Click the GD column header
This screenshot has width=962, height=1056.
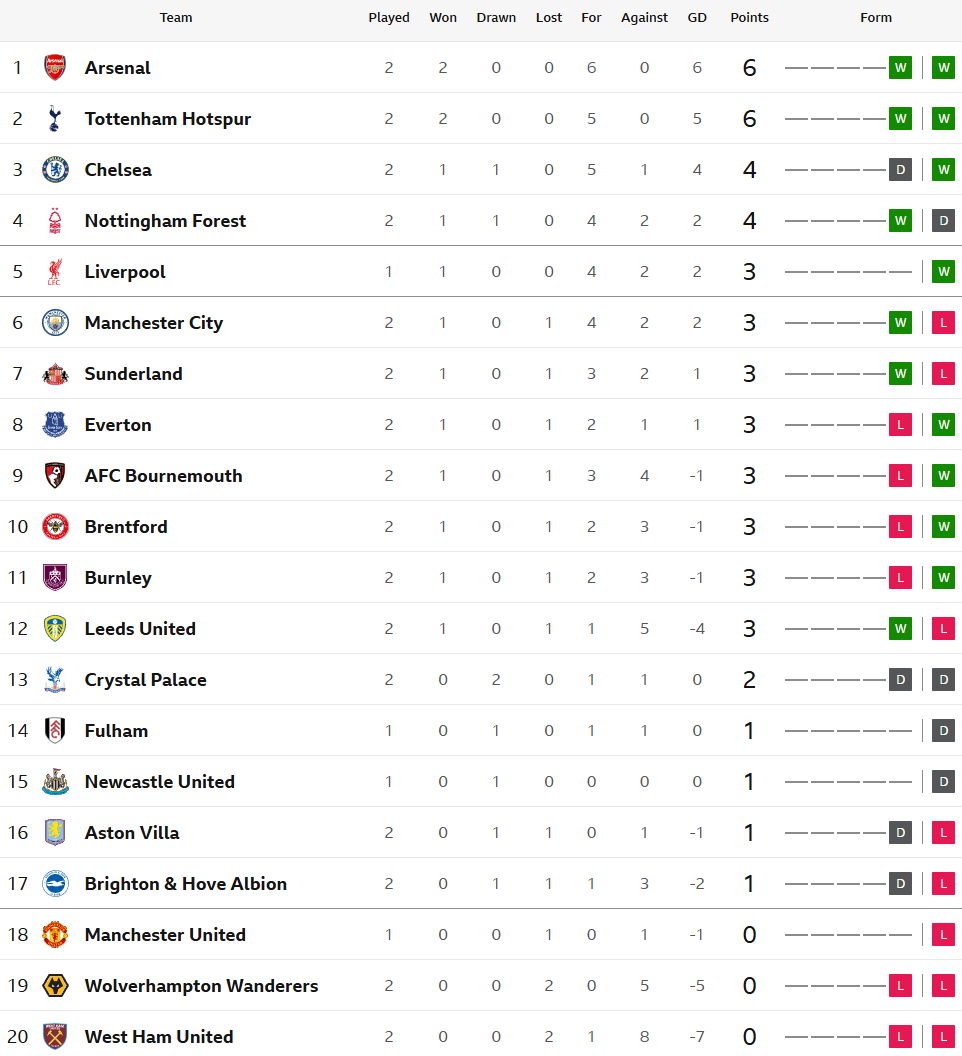coord(697,18)
